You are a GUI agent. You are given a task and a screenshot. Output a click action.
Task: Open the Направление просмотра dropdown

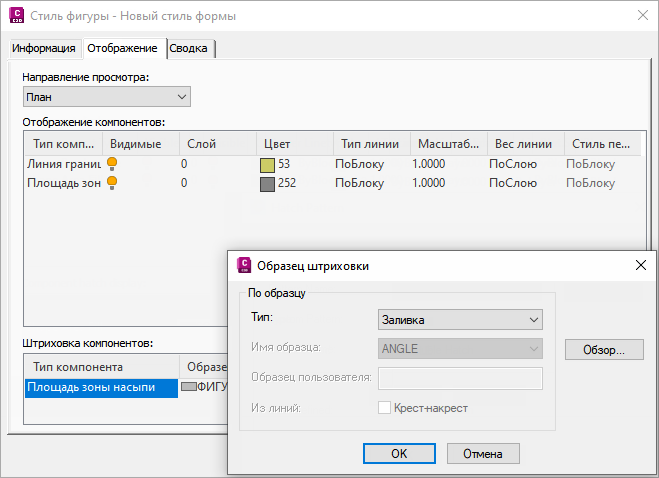[106, 97]
